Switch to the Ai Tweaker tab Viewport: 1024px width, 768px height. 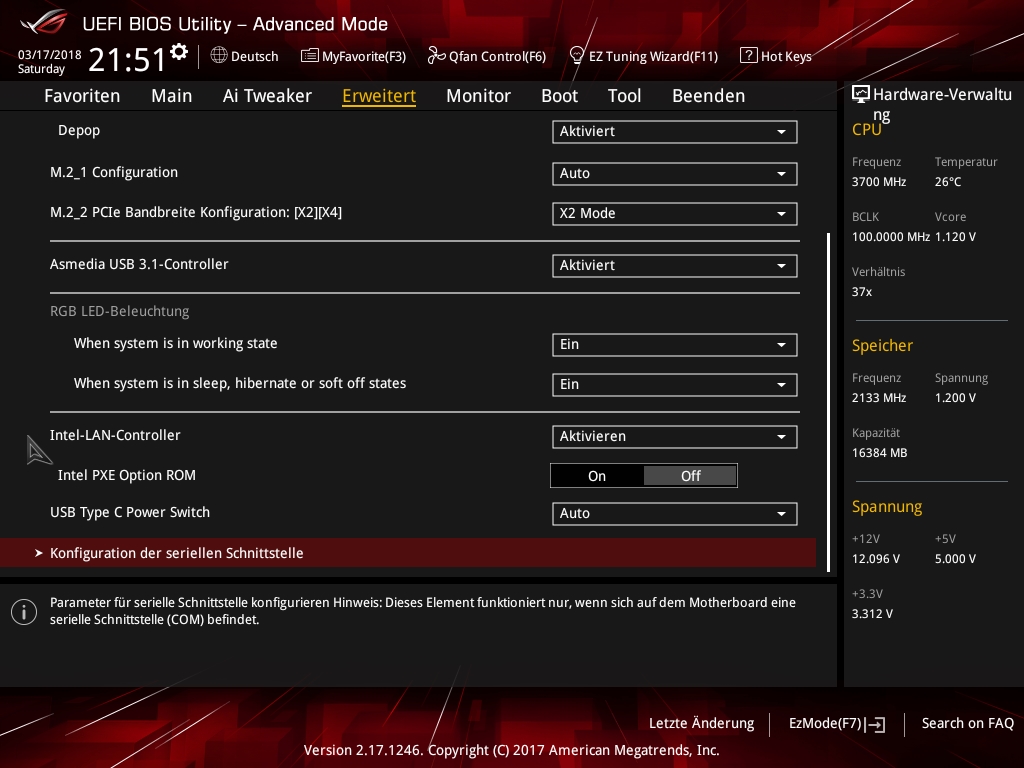click(267, 96)
